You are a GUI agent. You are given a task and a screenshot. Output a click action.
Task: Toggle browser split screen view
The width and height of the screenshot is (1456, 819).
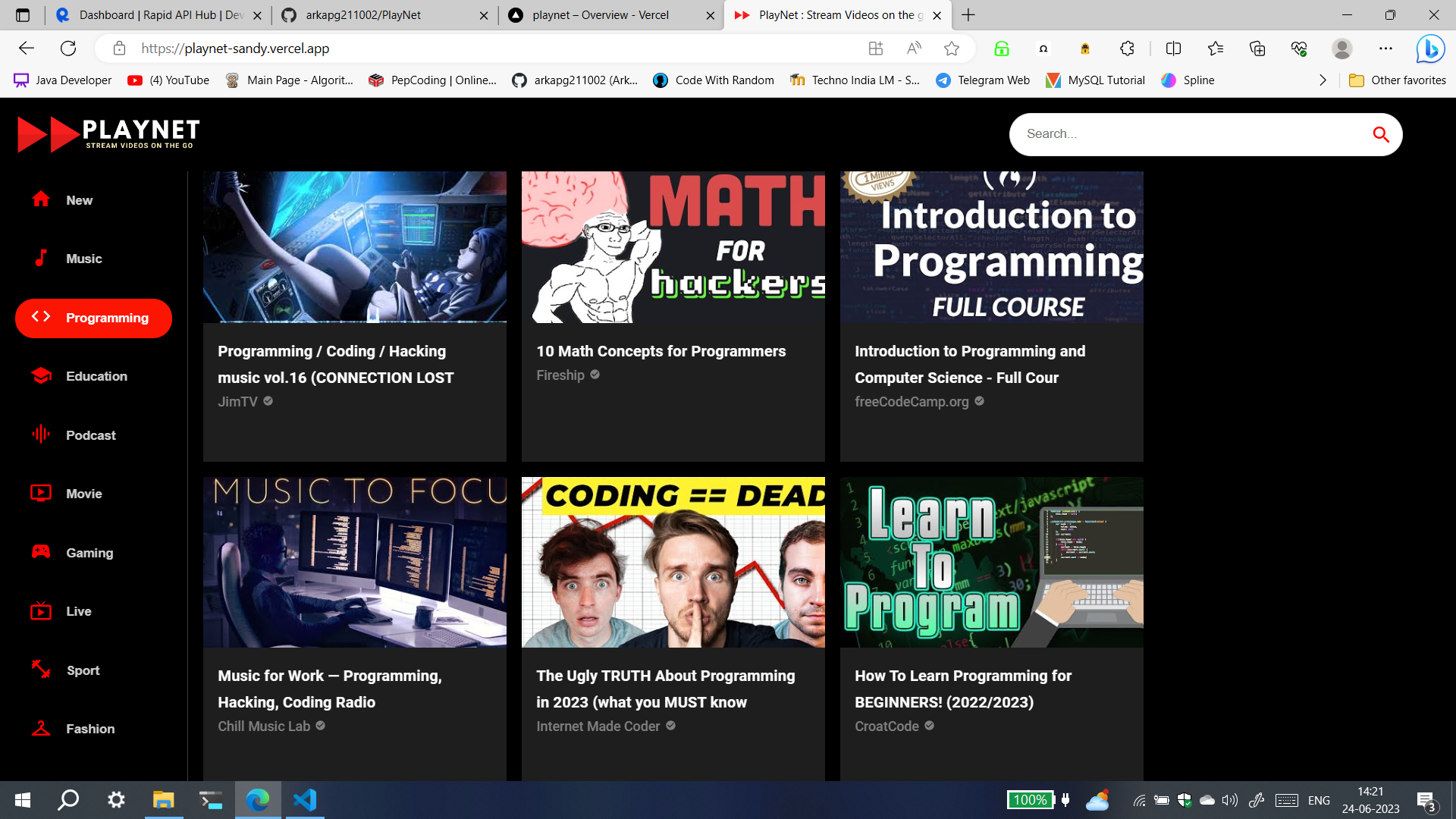[1173, 49]
